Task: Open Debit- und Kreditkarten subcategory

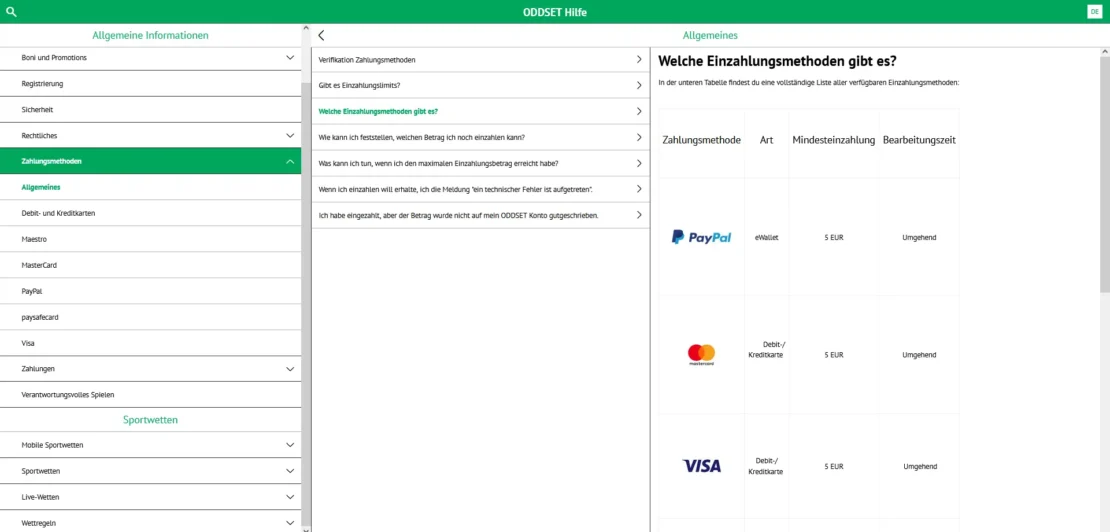Action: [150, 213]
